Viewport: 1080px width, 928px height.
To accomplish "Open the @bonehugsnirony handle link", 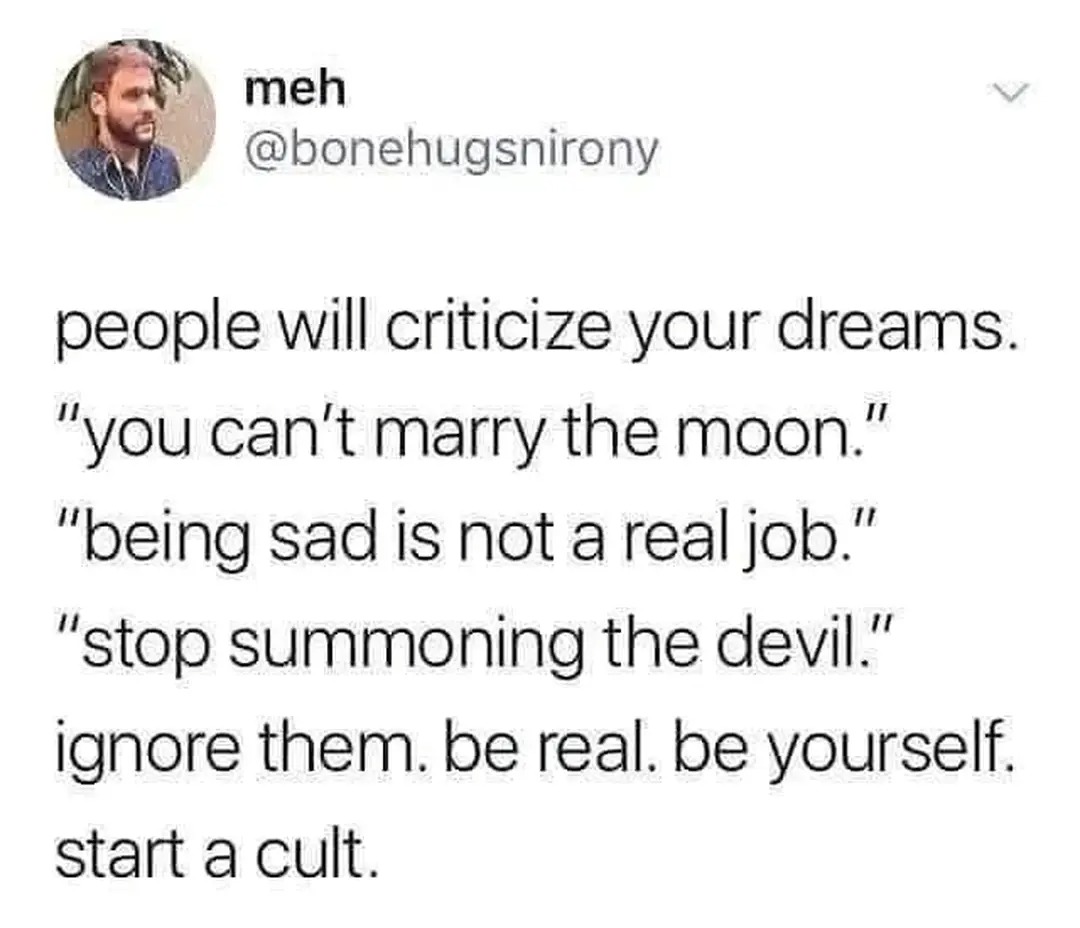I will pos(452,151).
